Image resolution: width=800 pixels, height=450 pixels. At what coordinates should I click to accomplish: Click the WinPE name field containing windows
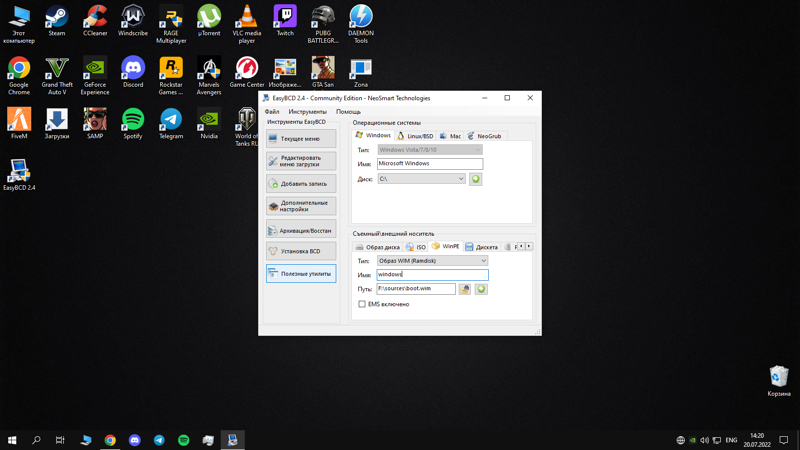pyautogui.click(x=433, y=274)
